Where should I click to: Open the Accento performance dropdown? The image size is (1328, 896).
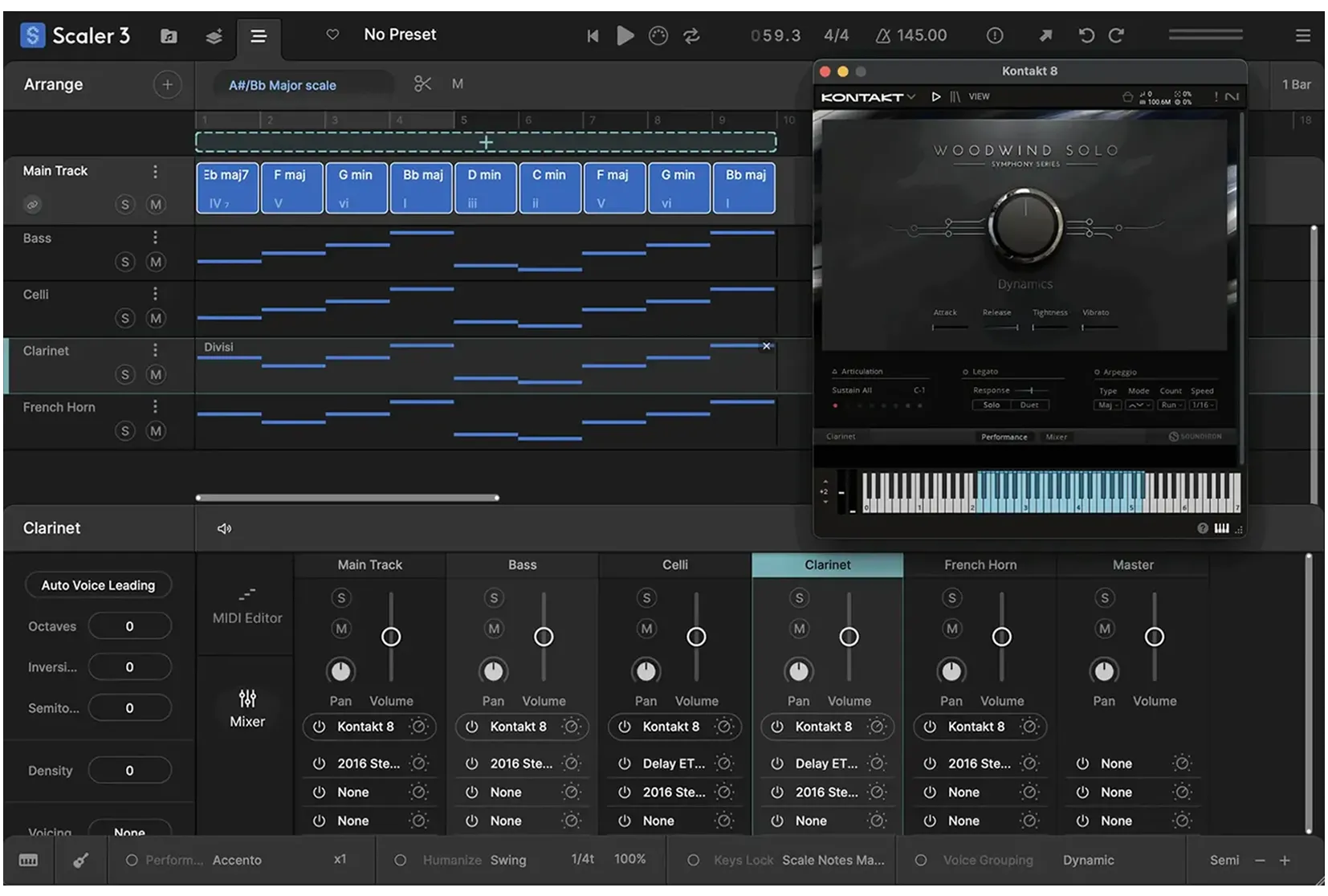pyautogui.click(x=237, y=860)
